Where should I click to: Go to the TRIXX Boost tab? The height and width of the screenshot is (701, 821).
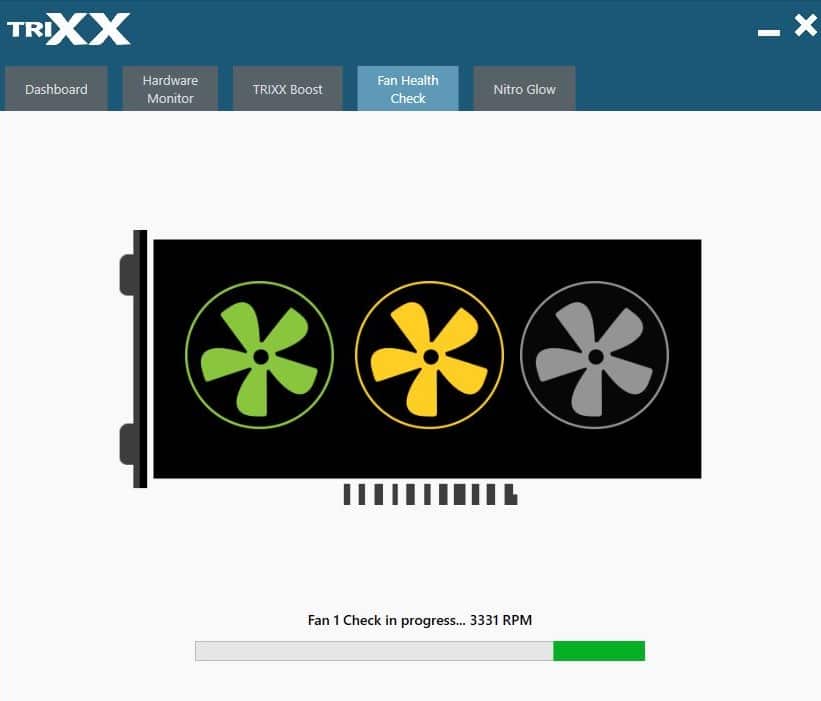[x=288, y=89]
